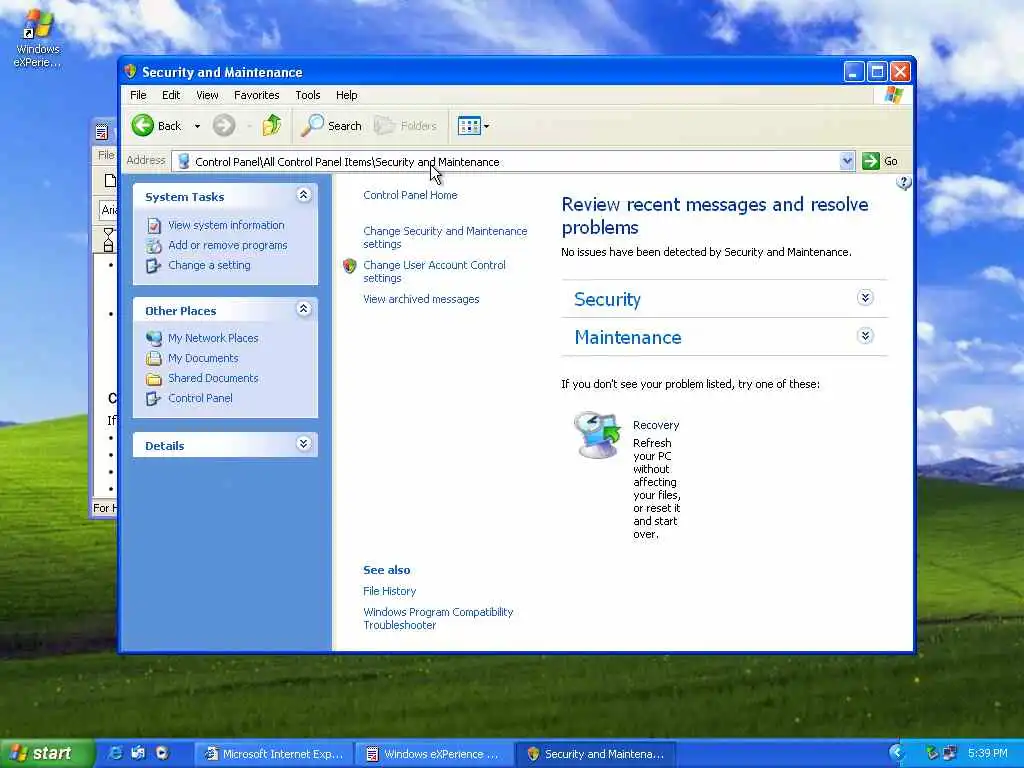Click the Security and Maintenance taskbar button
The height and width of the screenshot is (768, 1024).
tap(596, 754)
